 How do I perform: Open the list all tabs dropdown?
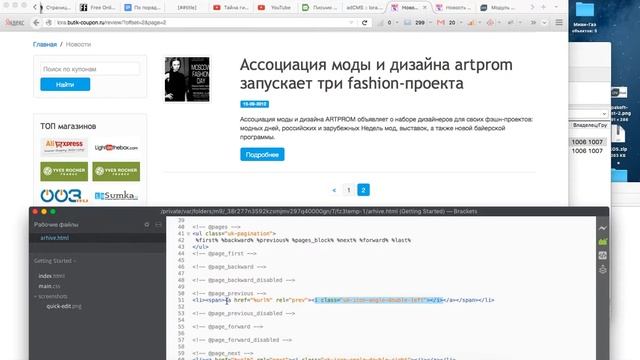point(556,7)
